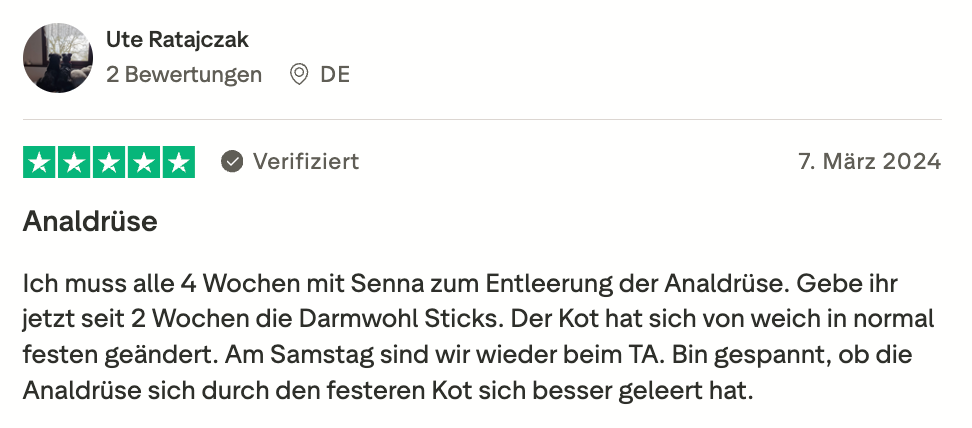The image size is (972, 428).
Task: Click the verified checkmark badge icon
Action: (x=232, y=161)
